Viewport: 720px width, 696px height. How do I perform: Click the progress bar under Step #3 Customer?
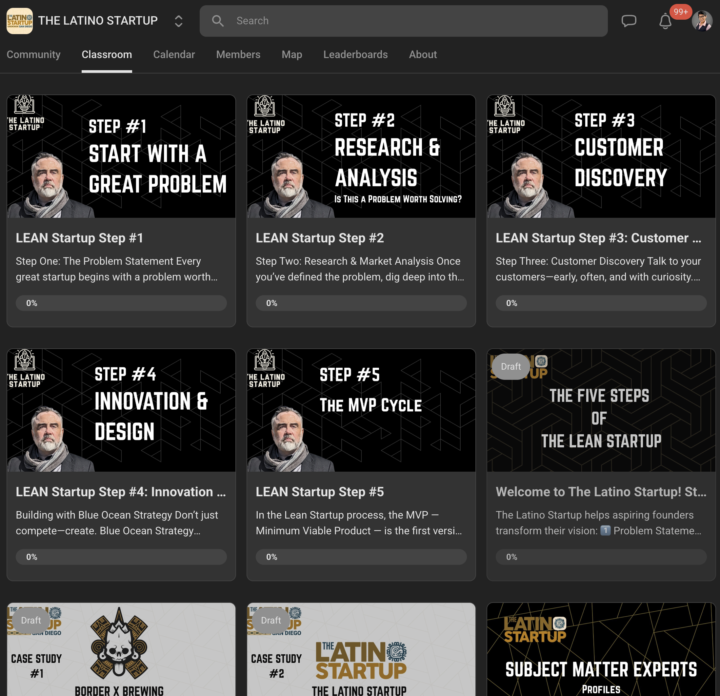601,303
